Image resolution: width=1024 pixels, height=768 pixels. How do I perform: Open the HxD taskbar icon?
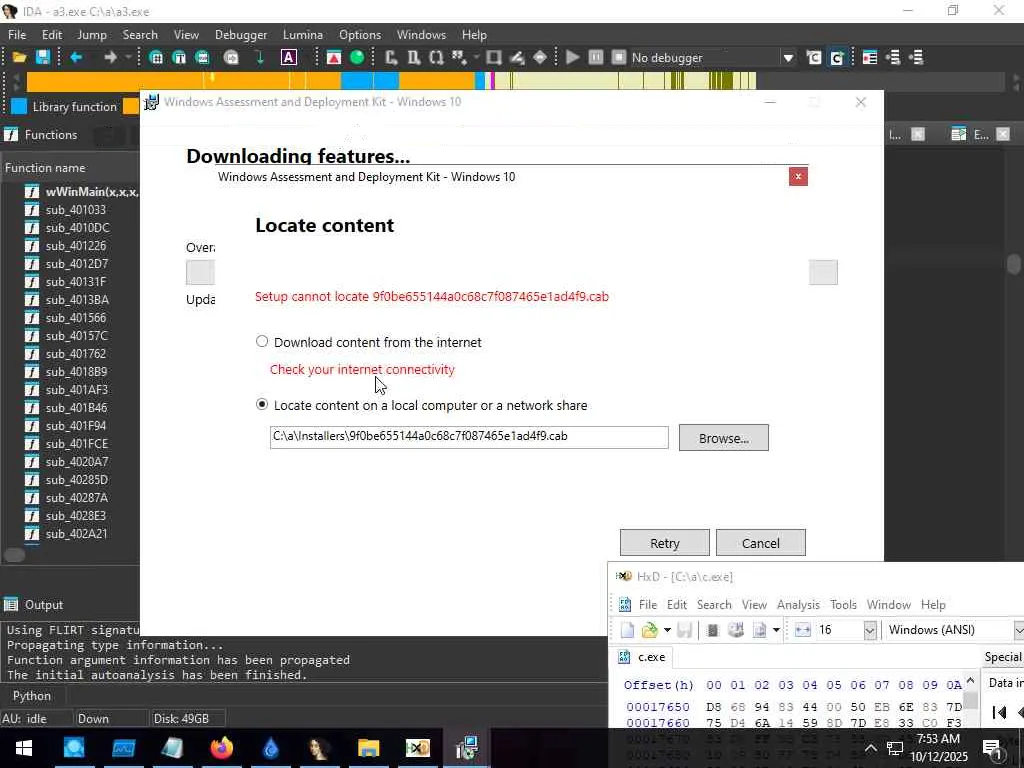[417, 748]
